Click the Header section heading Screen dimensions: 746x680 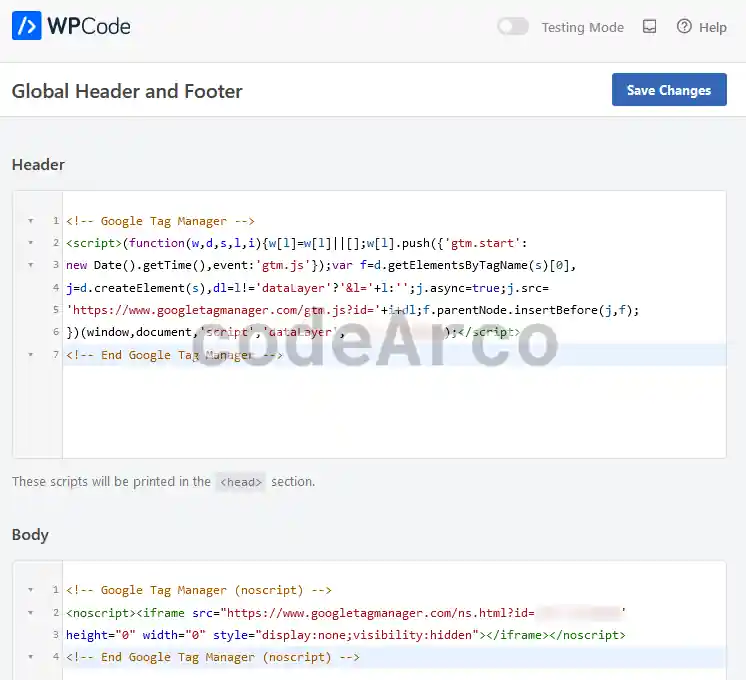click(38, 165)
